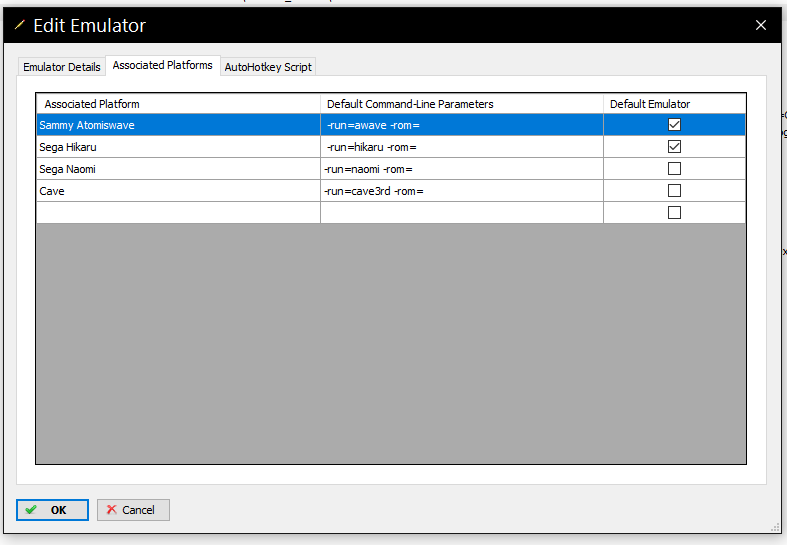Sort by Associated Platform column header
This screenshot has height=545, width=787.
click(x=178, y=104)
